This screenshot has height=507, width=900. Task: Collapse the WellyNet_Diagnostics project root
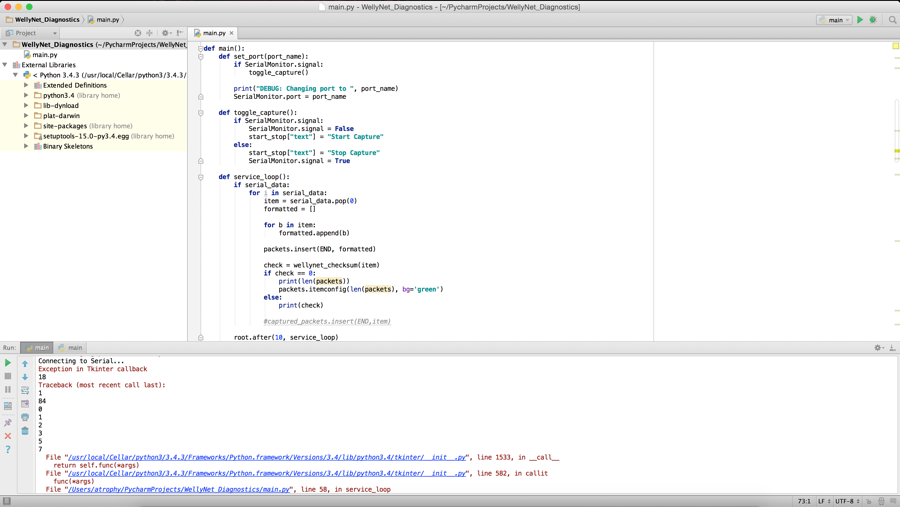5,44
